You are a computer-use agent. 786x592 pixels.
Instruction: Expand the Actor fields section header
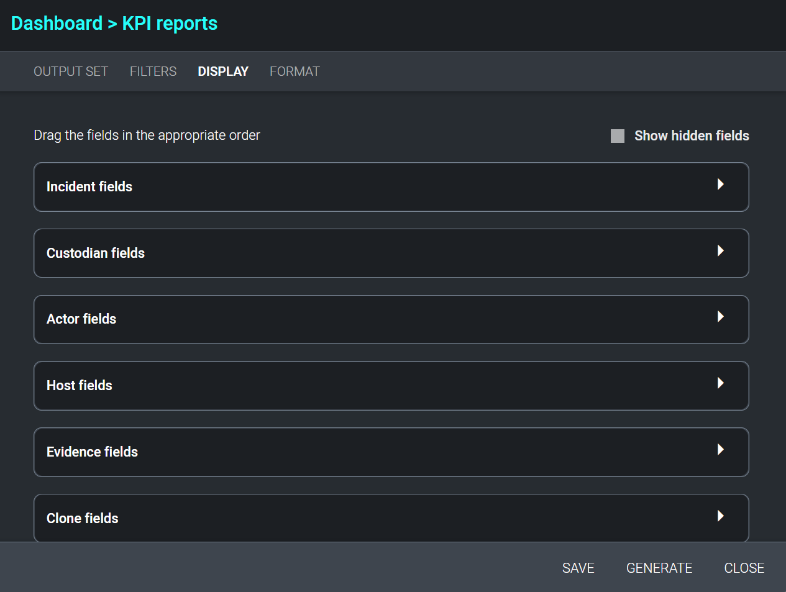pyautogui.click(x=82, y=319)
